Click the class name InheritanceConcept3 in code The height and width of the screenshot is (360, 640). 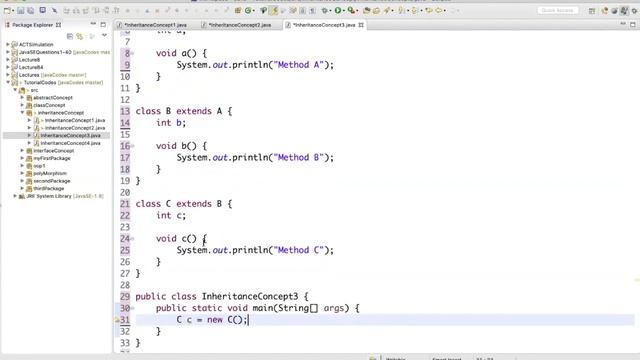pos(250,296)
